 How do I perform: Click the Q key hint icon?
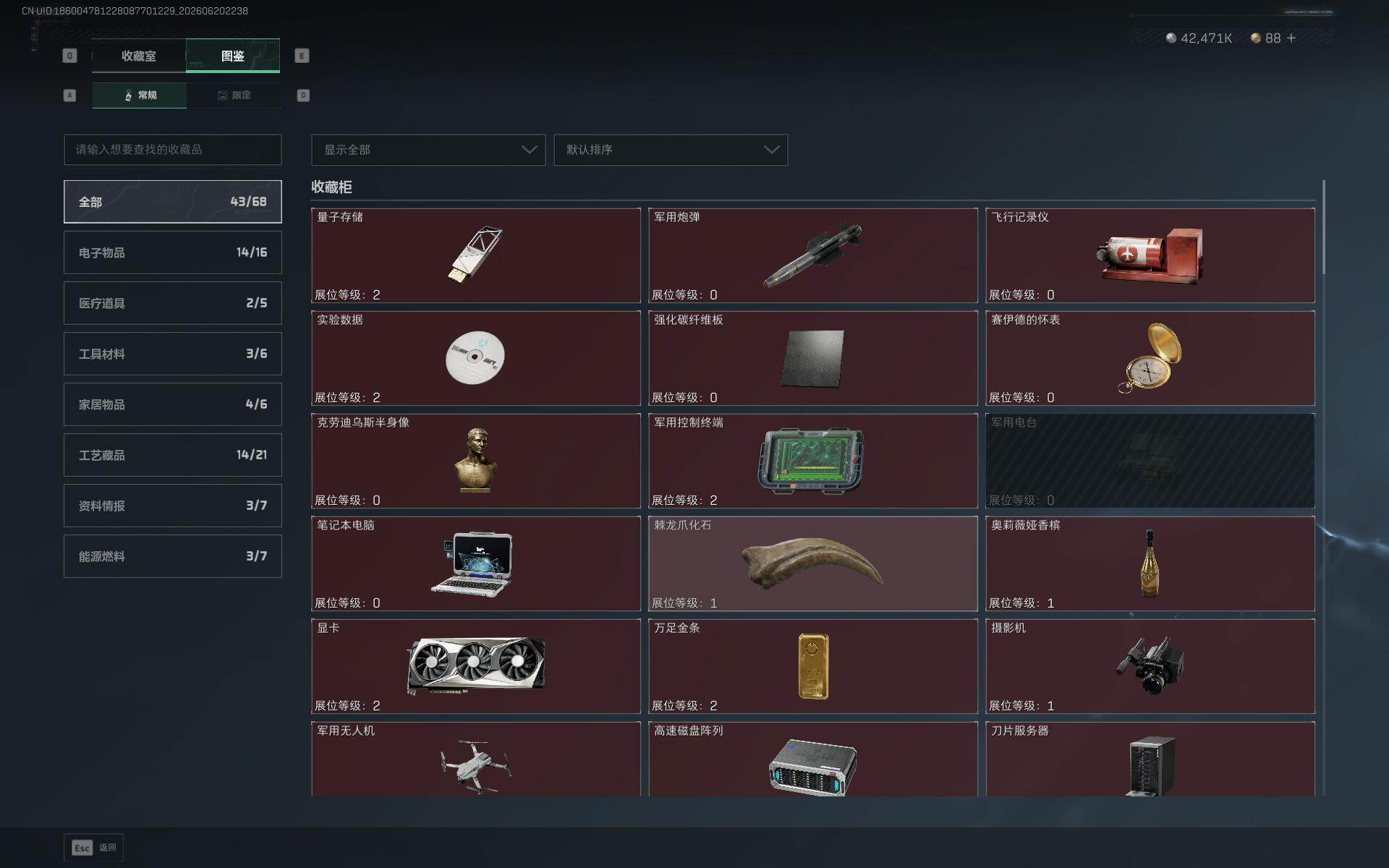69,56
